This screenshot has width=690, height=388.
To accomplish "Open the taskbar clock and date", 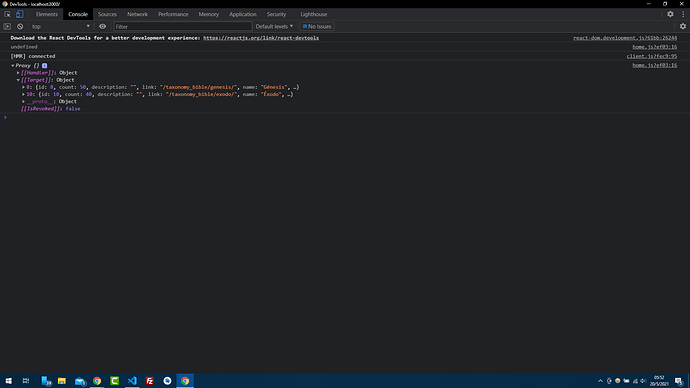I will tap(659, 381).
